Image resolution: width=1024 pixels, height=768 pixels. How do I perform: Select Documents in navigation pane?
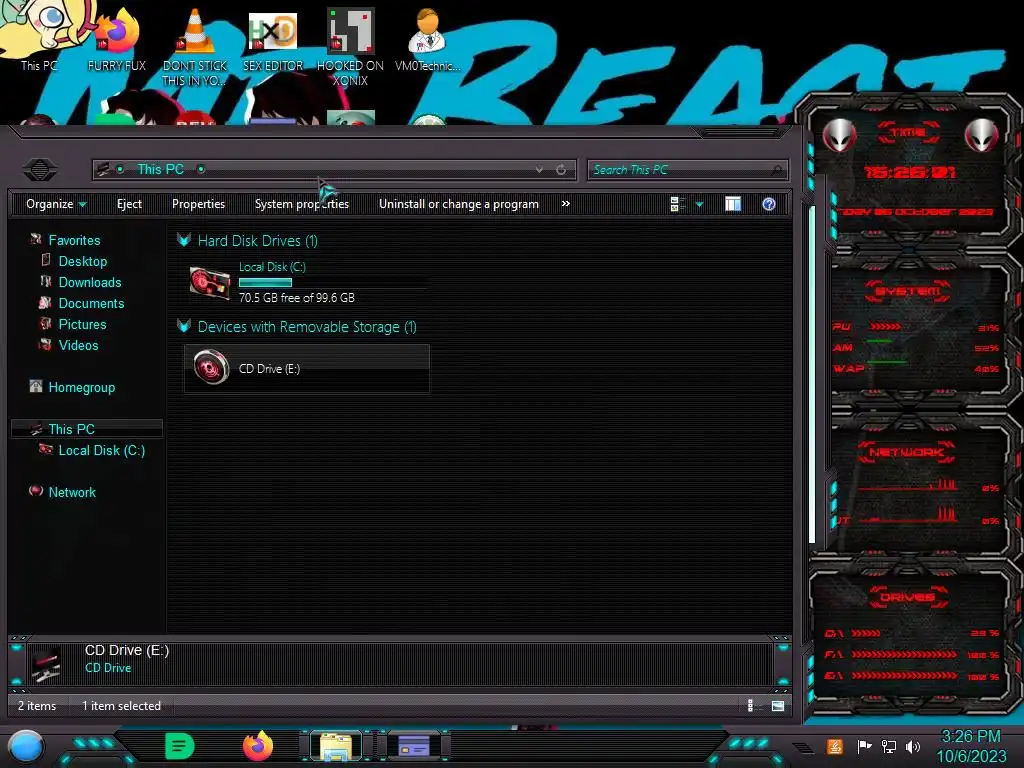91,303
